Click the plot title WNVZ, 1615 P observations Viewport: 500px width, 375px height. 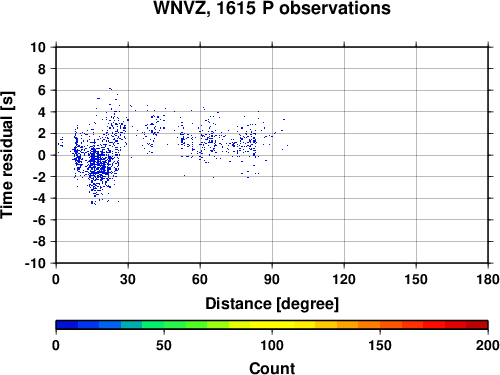pos(272,8)
